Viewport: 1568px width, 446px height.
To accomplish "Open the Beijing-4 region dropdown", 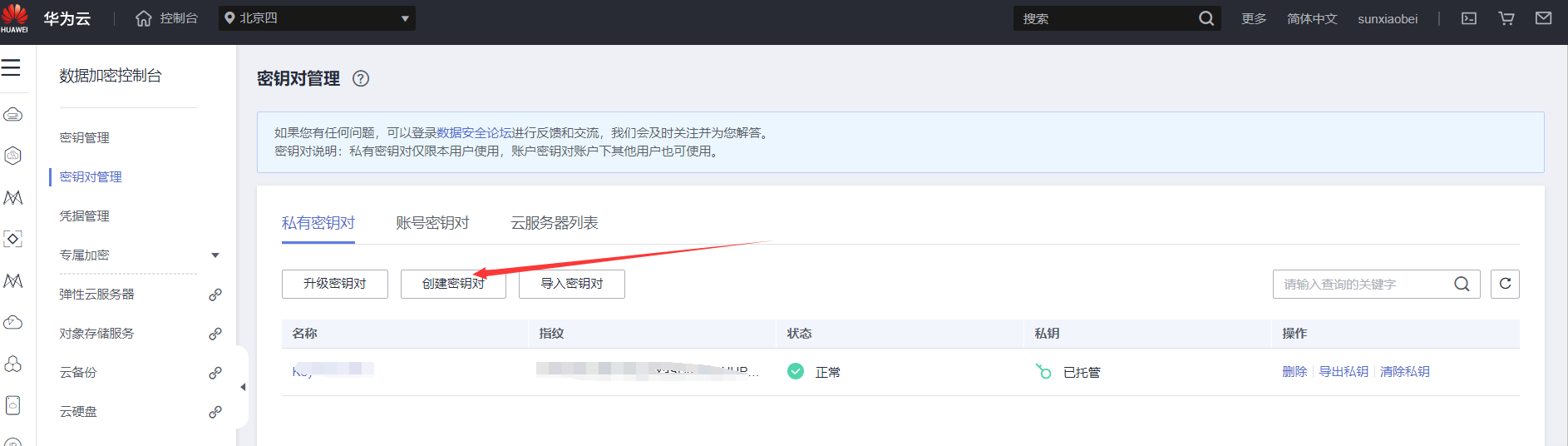I will pyautogui.click(x=317, y=18).
